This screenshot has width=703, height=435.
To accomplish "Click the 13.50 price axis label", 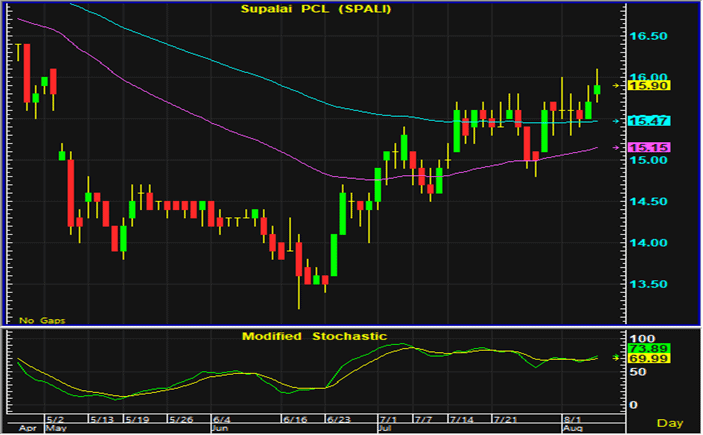I will [x=648, y=284].
